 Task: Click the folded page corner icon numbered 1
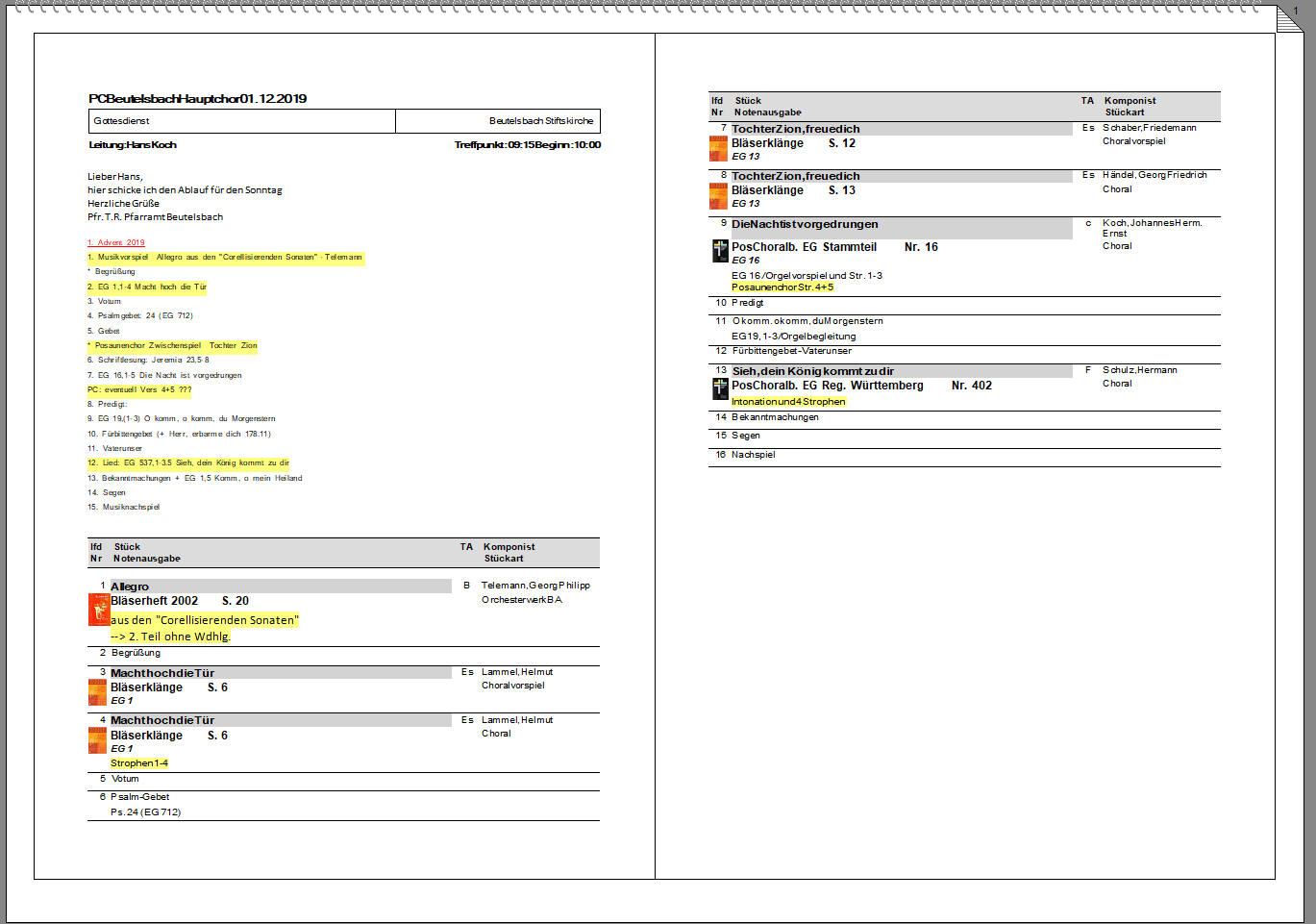[x=1289, y=17]
